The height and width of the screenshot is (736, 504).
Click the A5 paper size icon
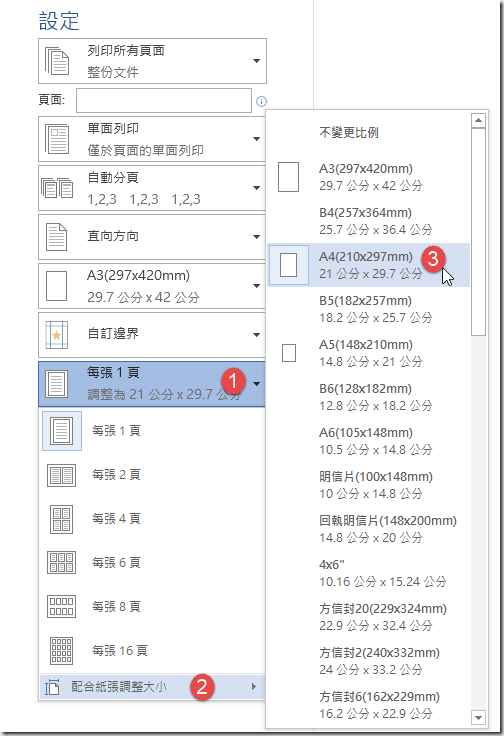pos(289,353)
